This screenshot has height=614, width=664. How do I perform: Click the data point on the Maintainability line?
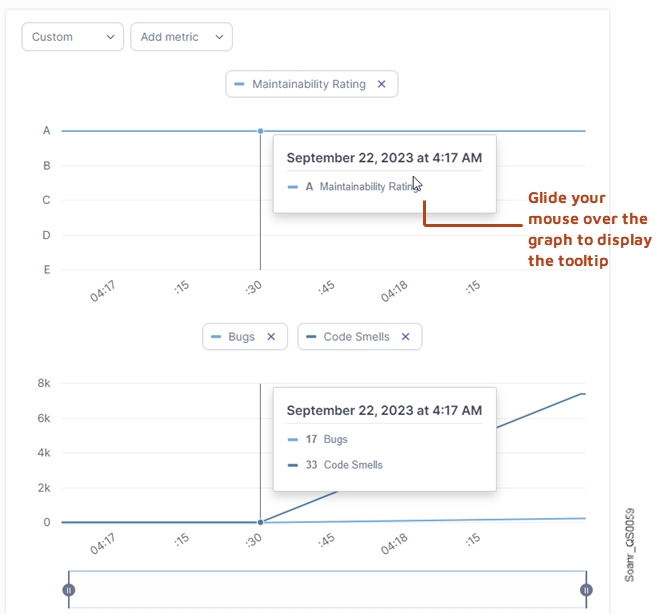pos(260,131)
